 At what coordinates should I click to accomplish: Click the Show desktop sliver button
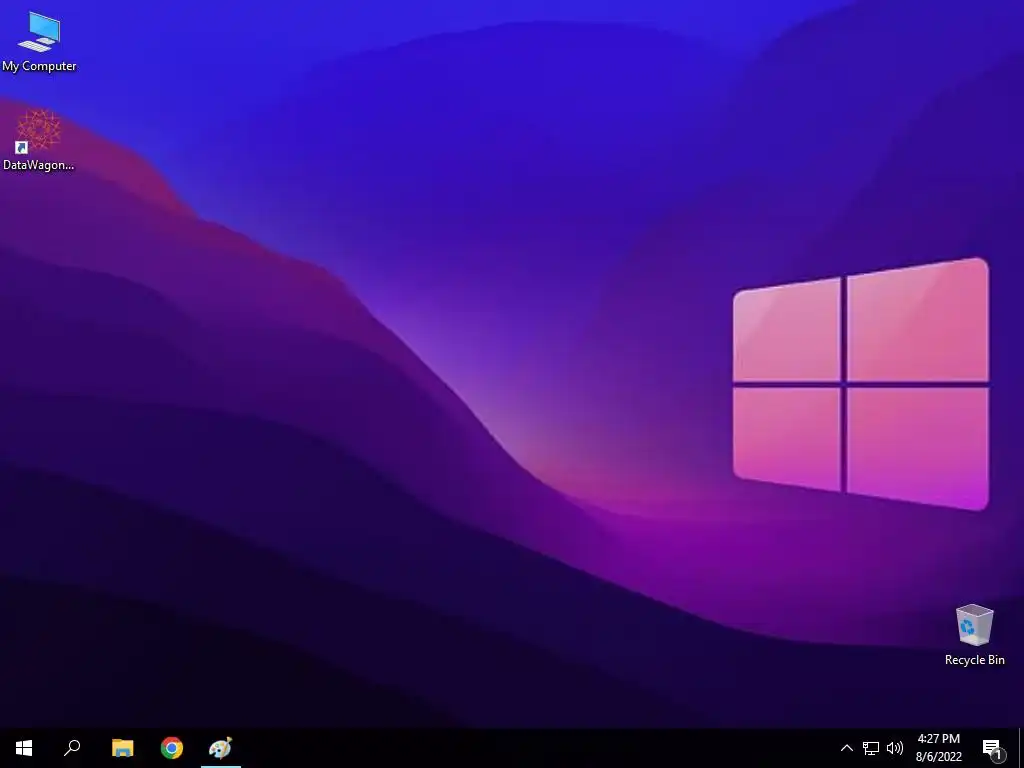tap(1021, 748)
